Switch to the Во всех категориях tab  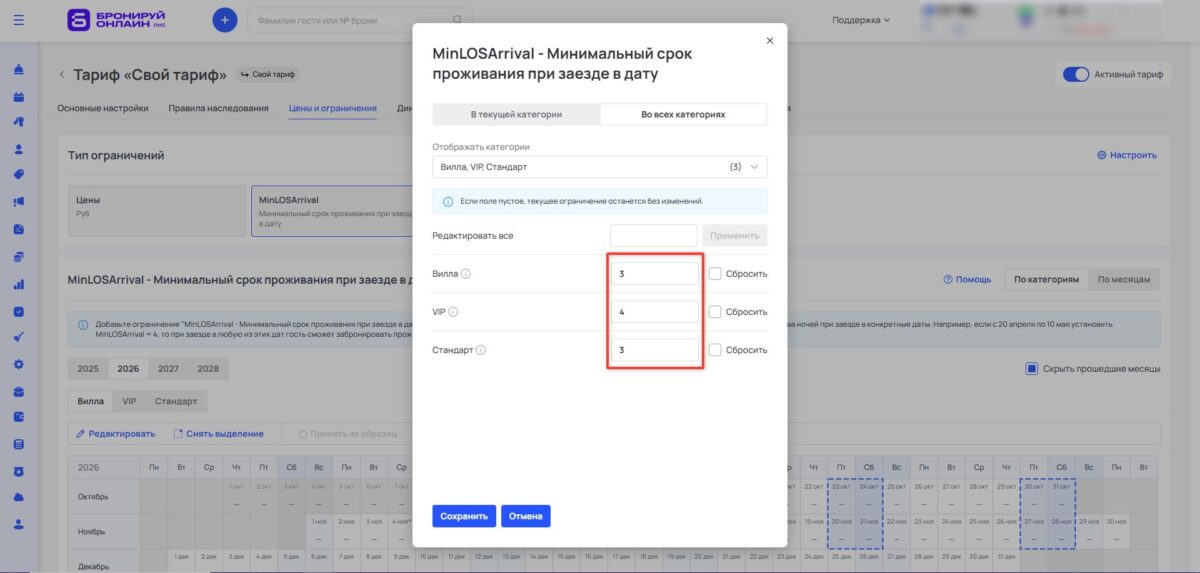coord(683,114)
